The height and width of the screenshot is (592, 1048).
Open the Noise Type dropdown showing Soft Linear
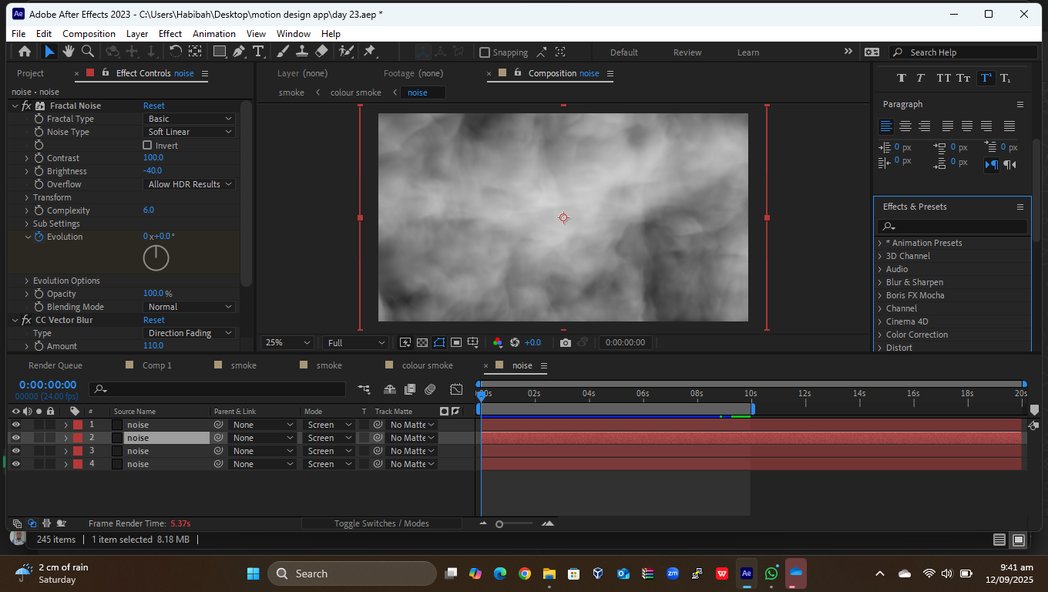coord(189,132)
